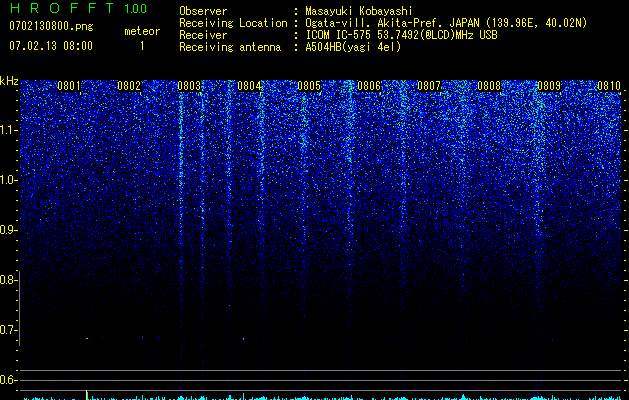Click the 0.6 kHz axis label

coord(9,380)
